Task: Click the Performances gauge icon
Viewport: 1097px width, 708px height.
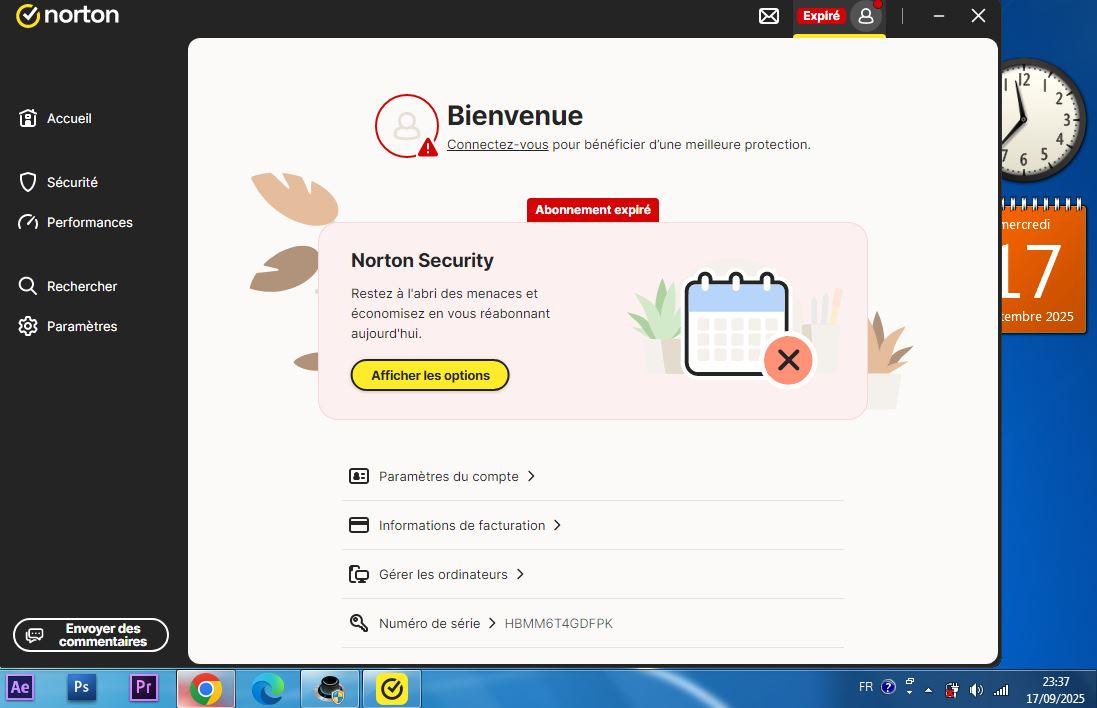Action: tap(27, 222)
